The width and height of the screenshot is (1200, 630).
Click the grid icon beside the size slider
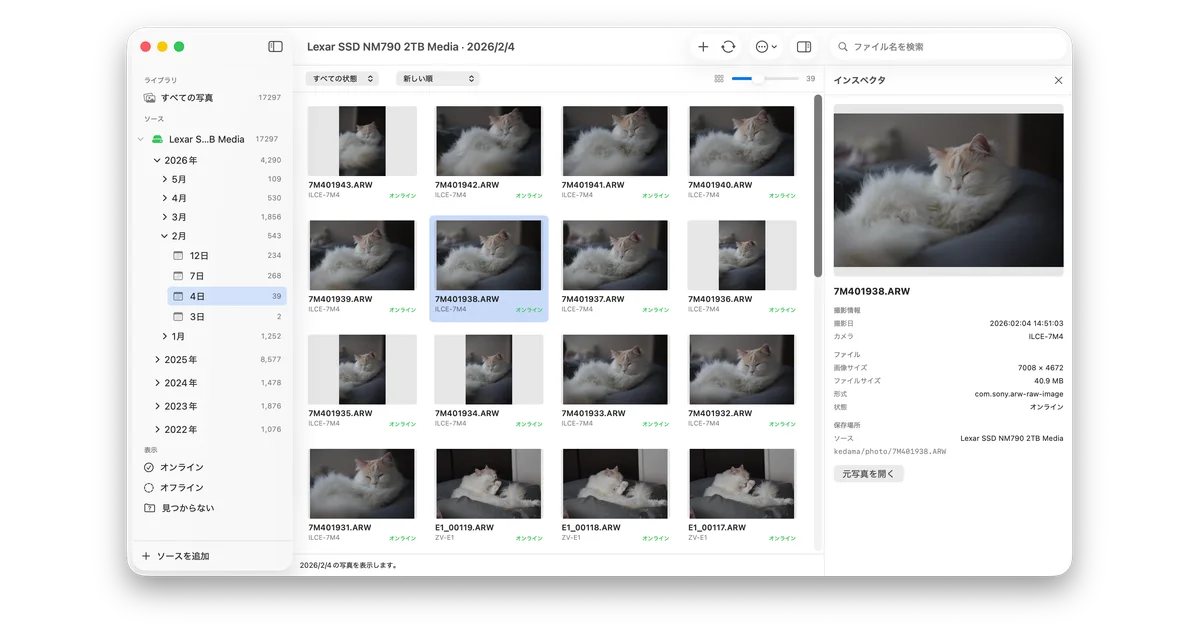point(719,78)
